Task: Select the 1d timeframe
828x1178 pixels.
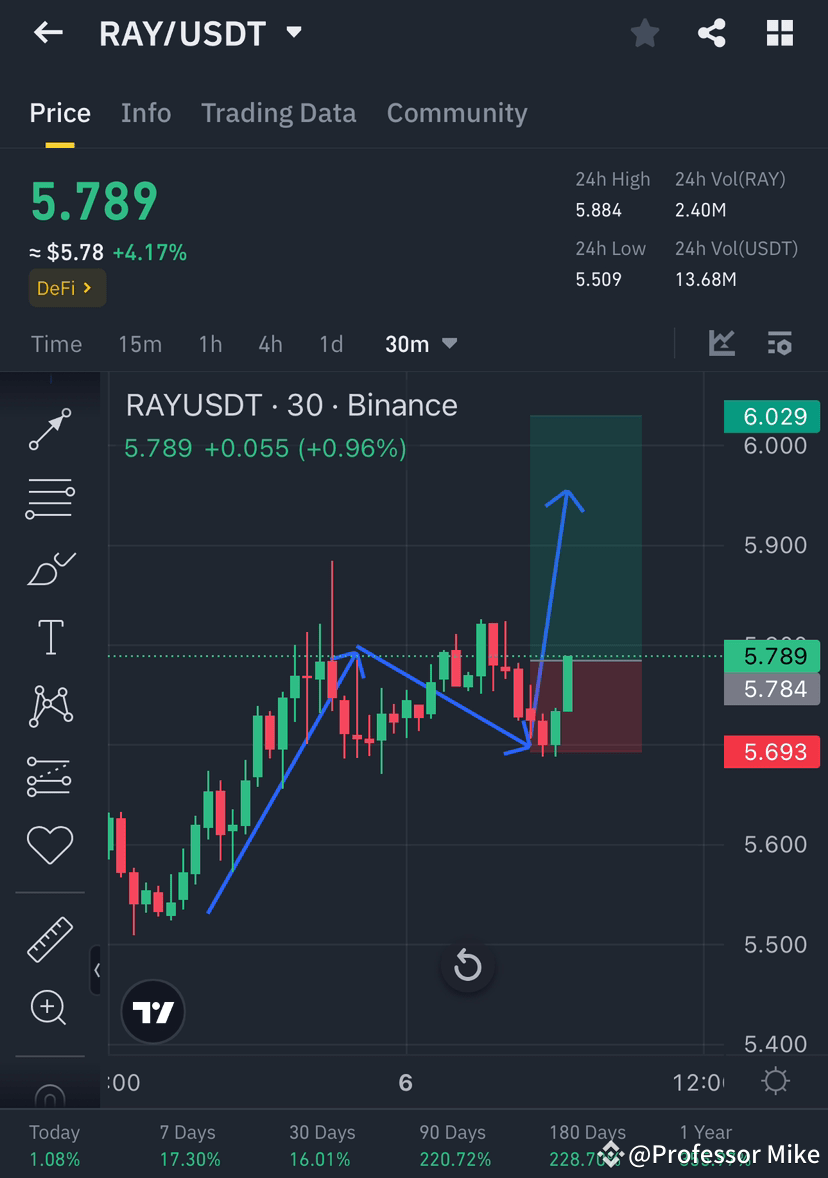Action: point(331,343)
